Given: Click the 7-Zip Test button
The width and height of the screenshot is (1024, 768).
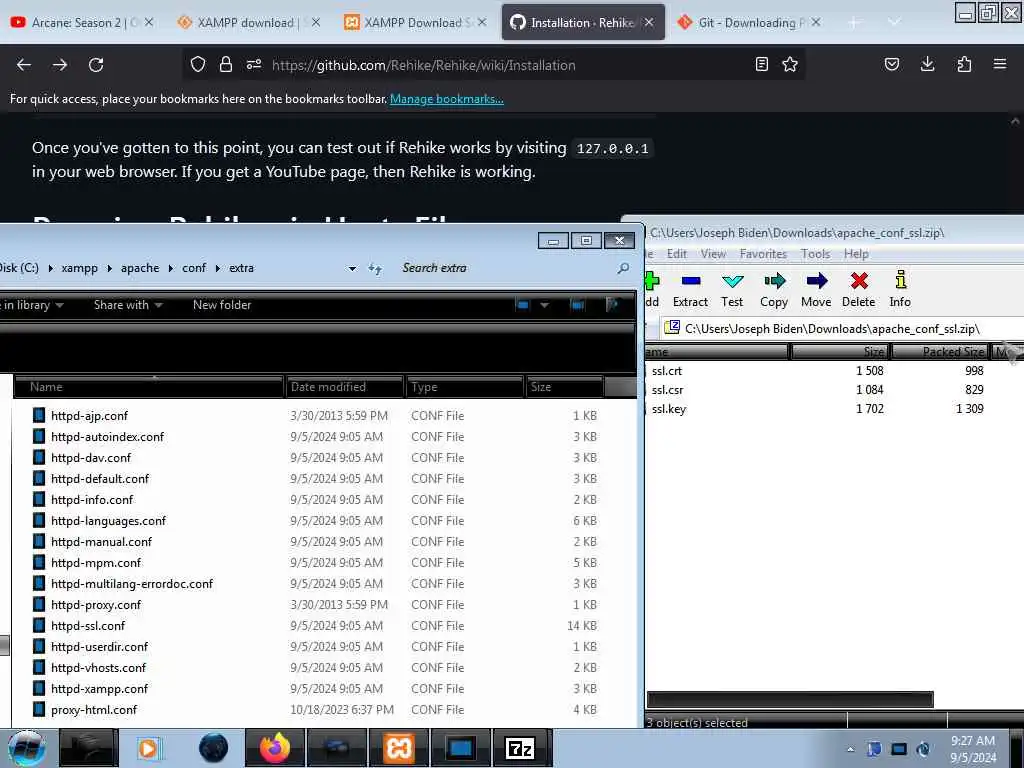Looking at the screenshot, I should coord(732,290).
